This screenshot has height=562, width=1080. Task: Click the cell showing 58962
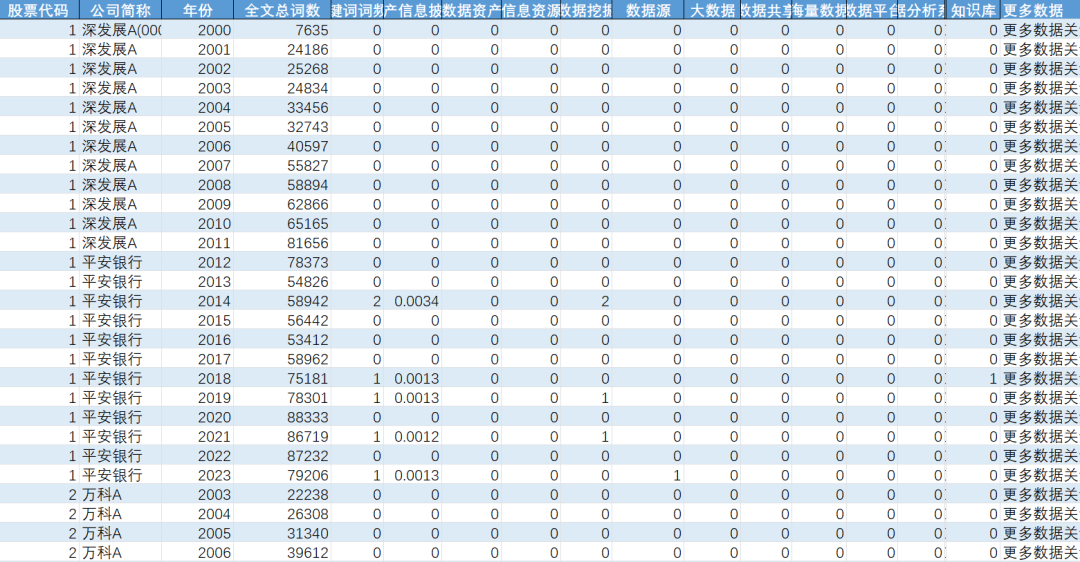[282, 359]
